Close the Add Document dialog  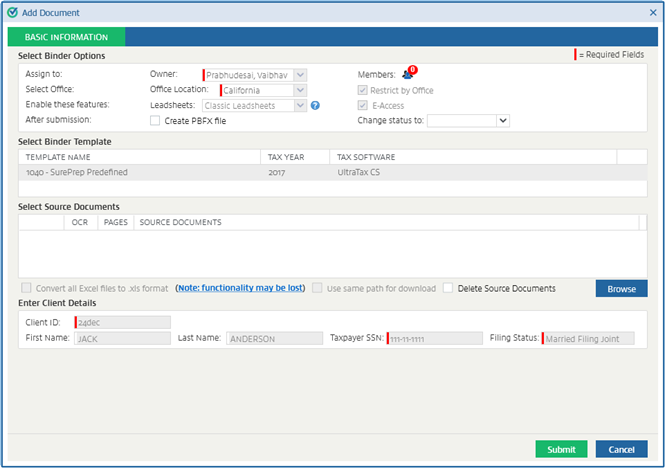tap(652, 12)
